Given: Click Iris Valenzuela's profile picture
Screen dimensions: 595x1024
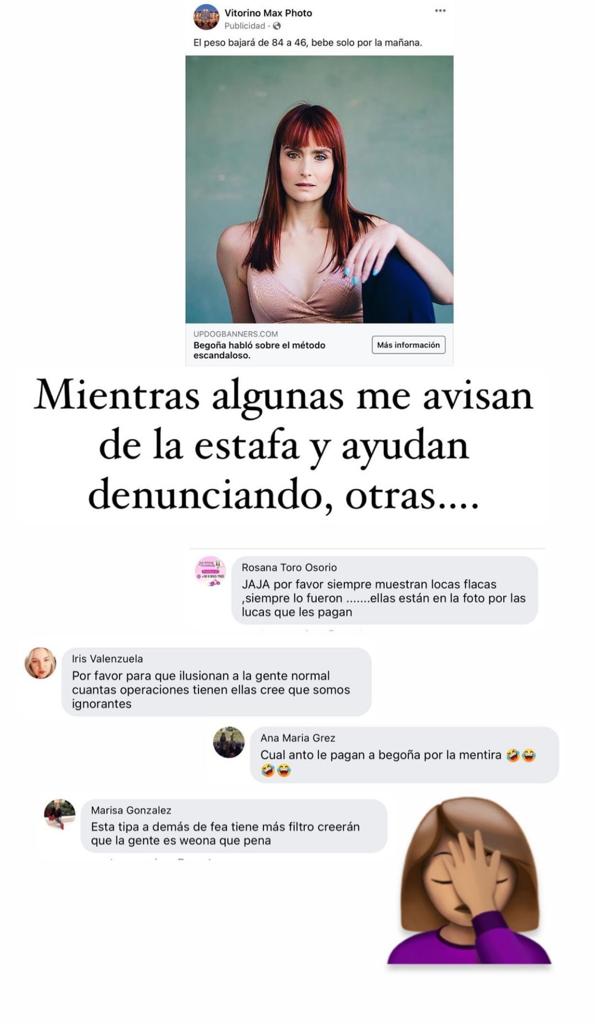Looking at the screenshot, I should (x=40, y=663).
